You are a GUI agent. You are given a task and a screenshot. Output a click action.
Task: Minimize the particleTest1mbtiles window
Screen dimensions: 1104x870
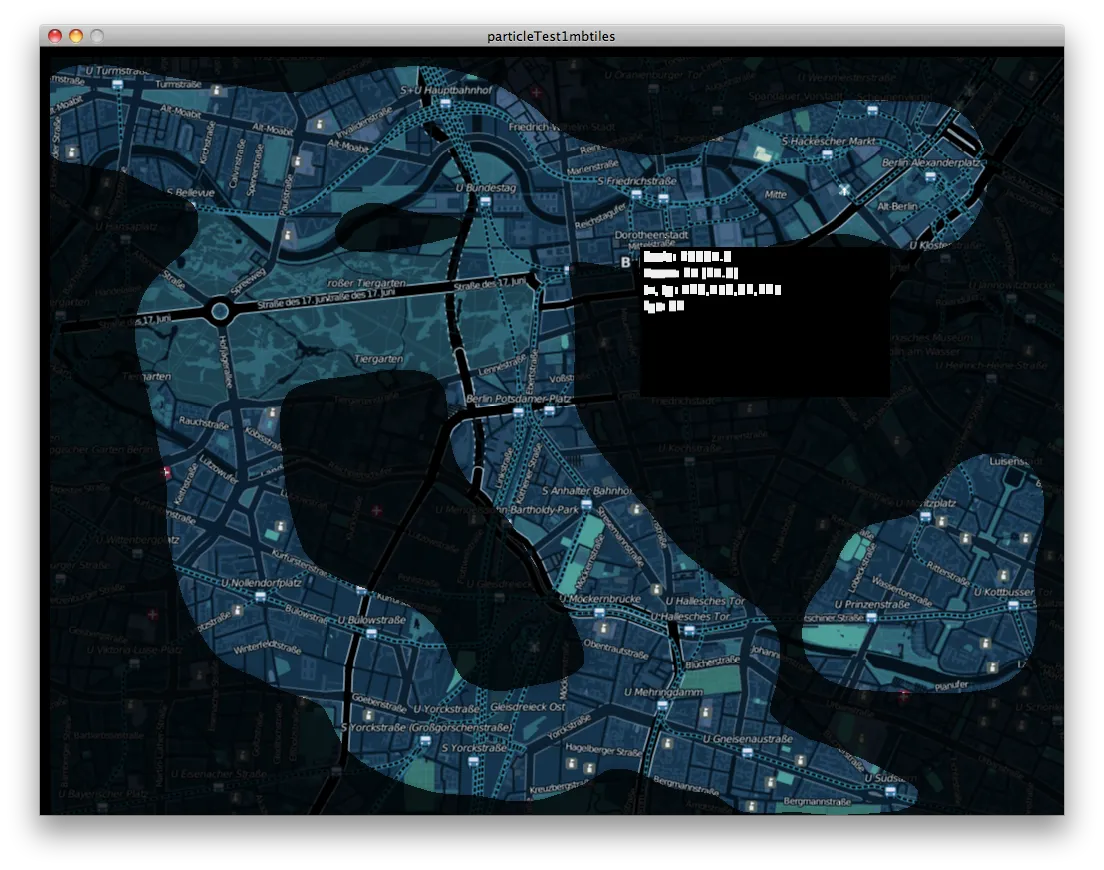[x=76, y=36]
